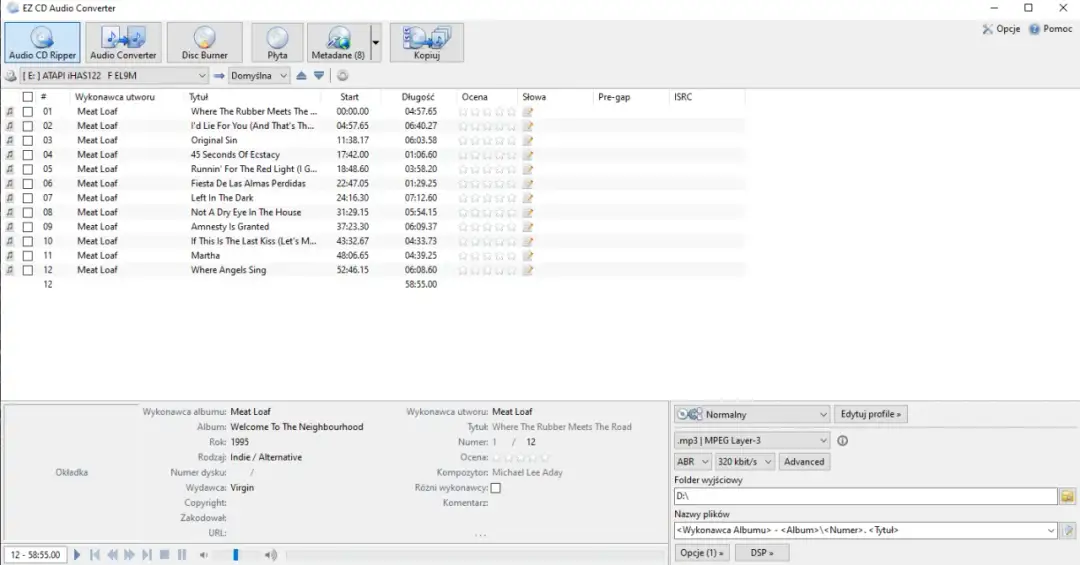
Task: Click the Edytuj profile button
Action: [x=870, y=414]
